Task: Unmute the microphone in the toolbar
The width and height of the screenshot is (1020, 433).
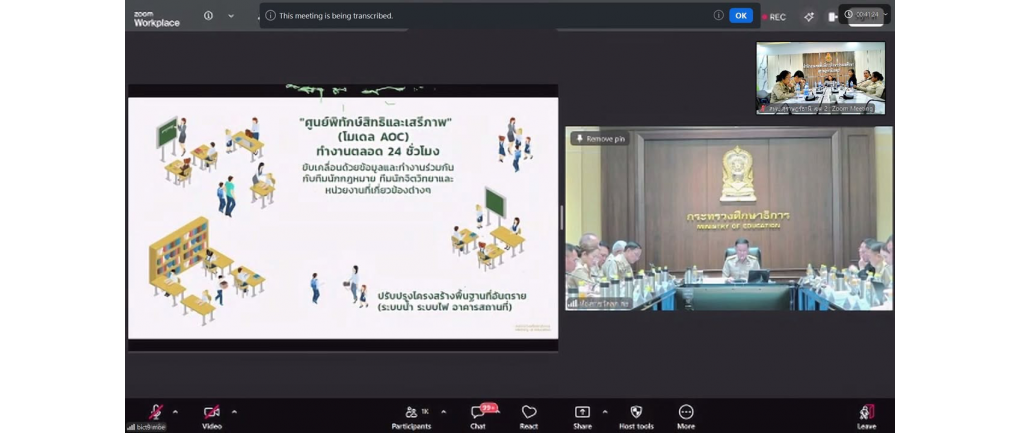Action: click(155, 412)
